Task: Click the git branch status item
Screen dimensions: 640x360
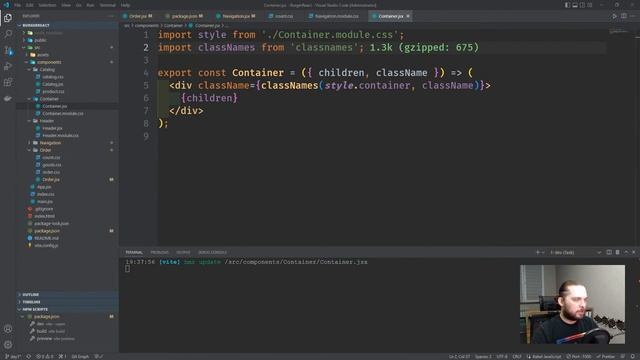Action: pyautogui.click(x=13, y=356)
